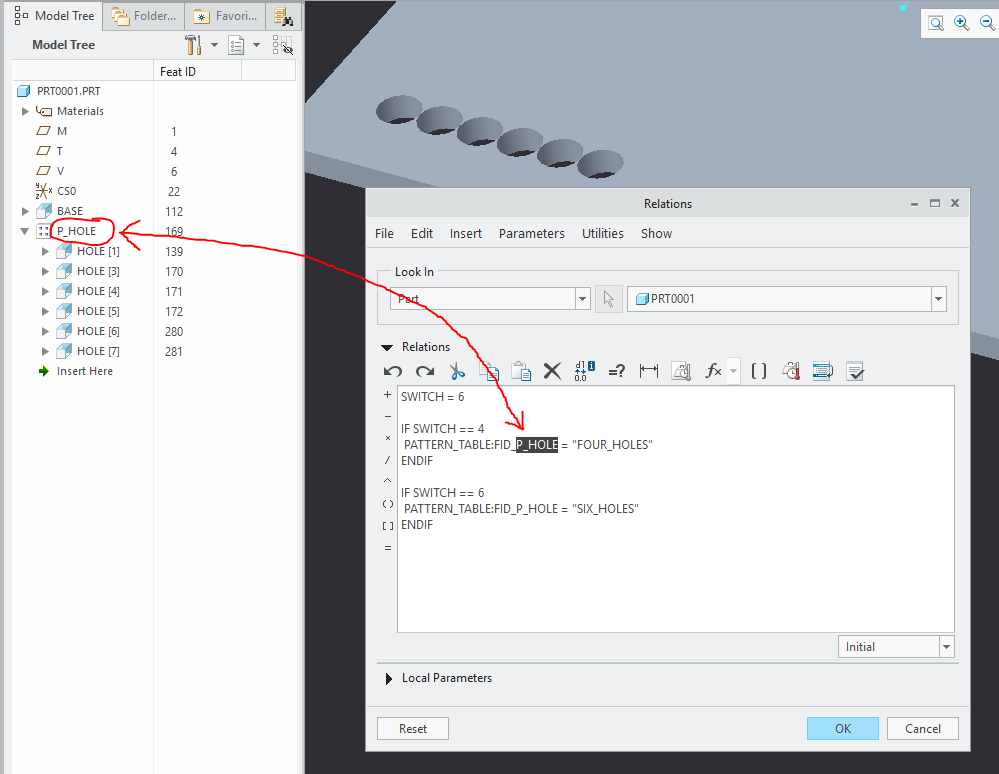Expand the HOLE [1] tree node
Viewport: 999px width, 774px height.
(x=44, y=251)
